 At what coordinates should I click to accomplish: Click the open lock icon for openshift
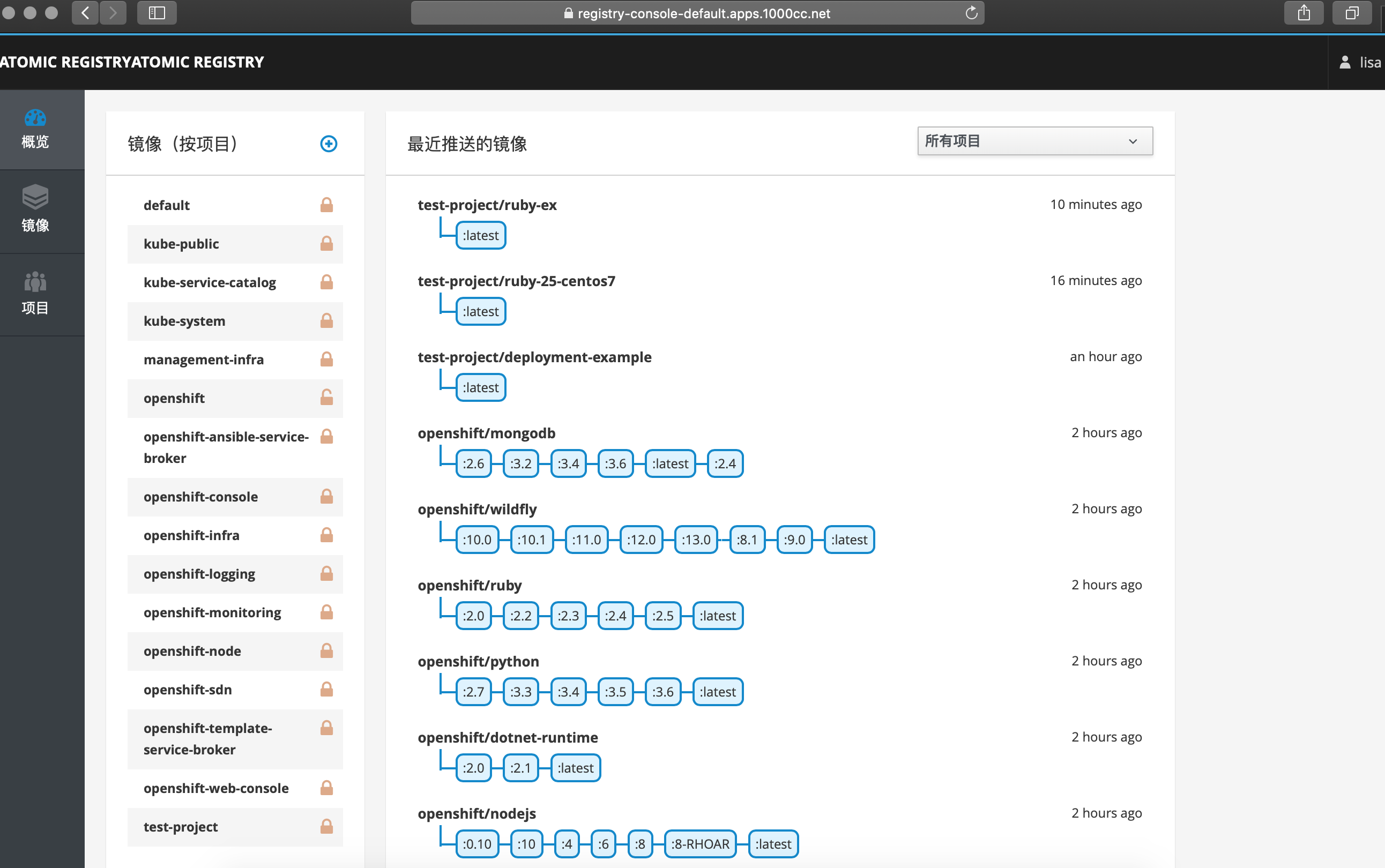tap(327, 397)
